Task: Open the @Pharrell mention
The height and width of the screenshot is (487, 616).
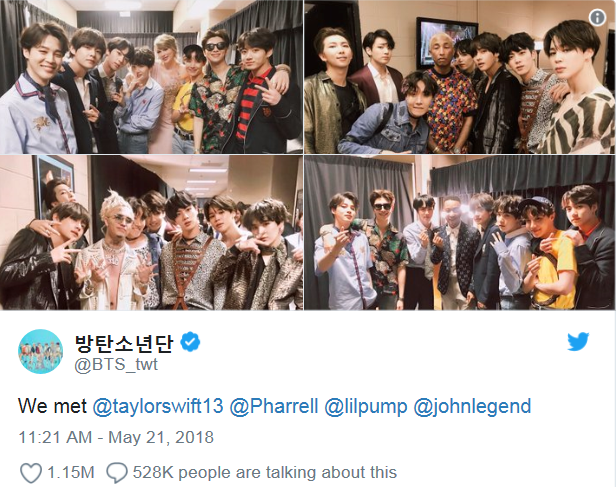Action: (x=273, y=406)
